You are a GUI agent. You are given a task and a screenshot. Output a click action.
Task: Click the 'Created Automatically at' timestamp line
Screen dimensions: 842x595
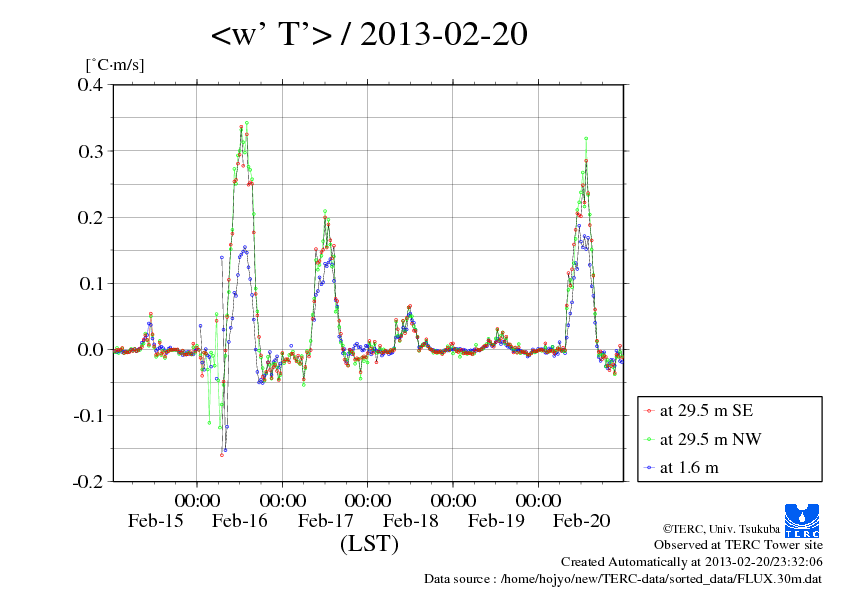692,562
